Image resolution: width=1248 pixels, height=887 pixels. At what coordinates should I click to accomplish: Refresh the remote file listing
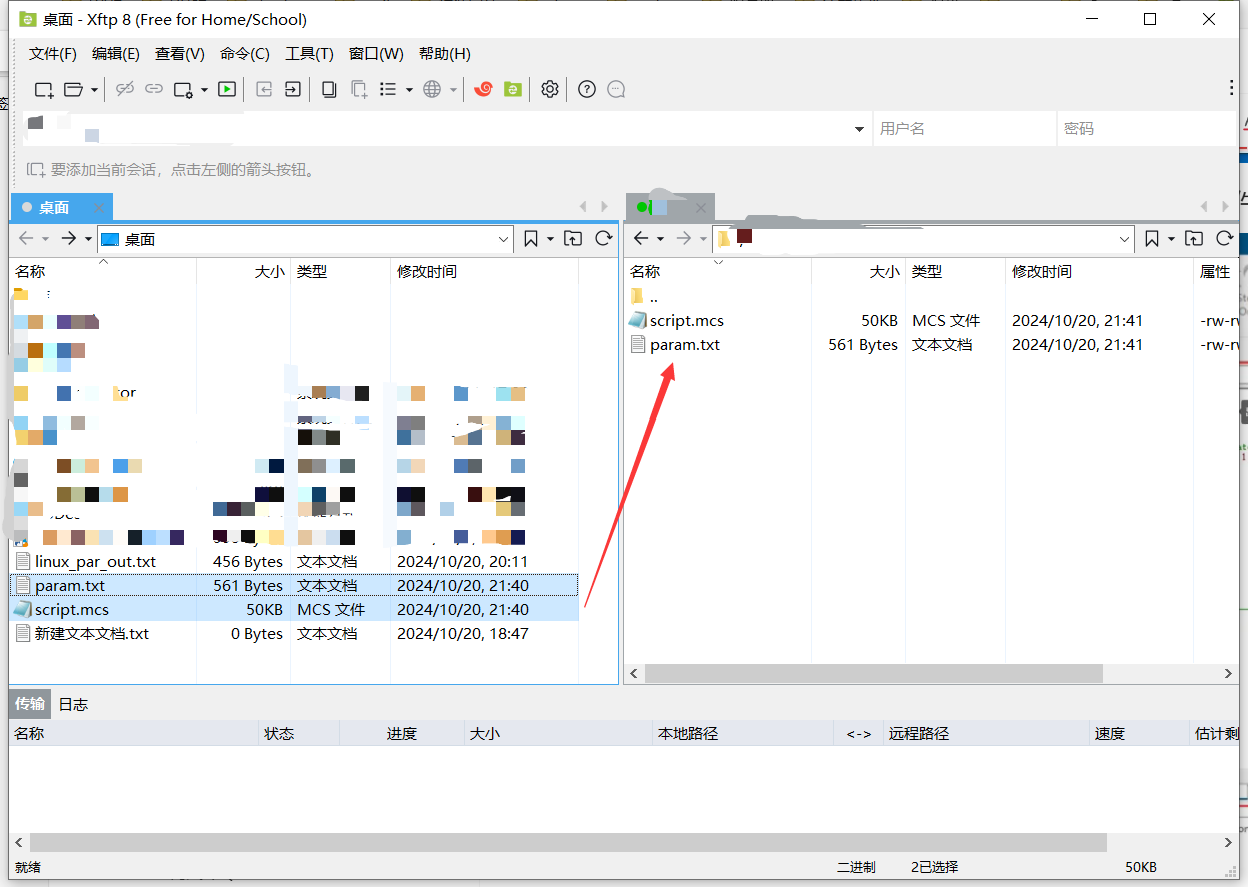tap(1227, 238)
